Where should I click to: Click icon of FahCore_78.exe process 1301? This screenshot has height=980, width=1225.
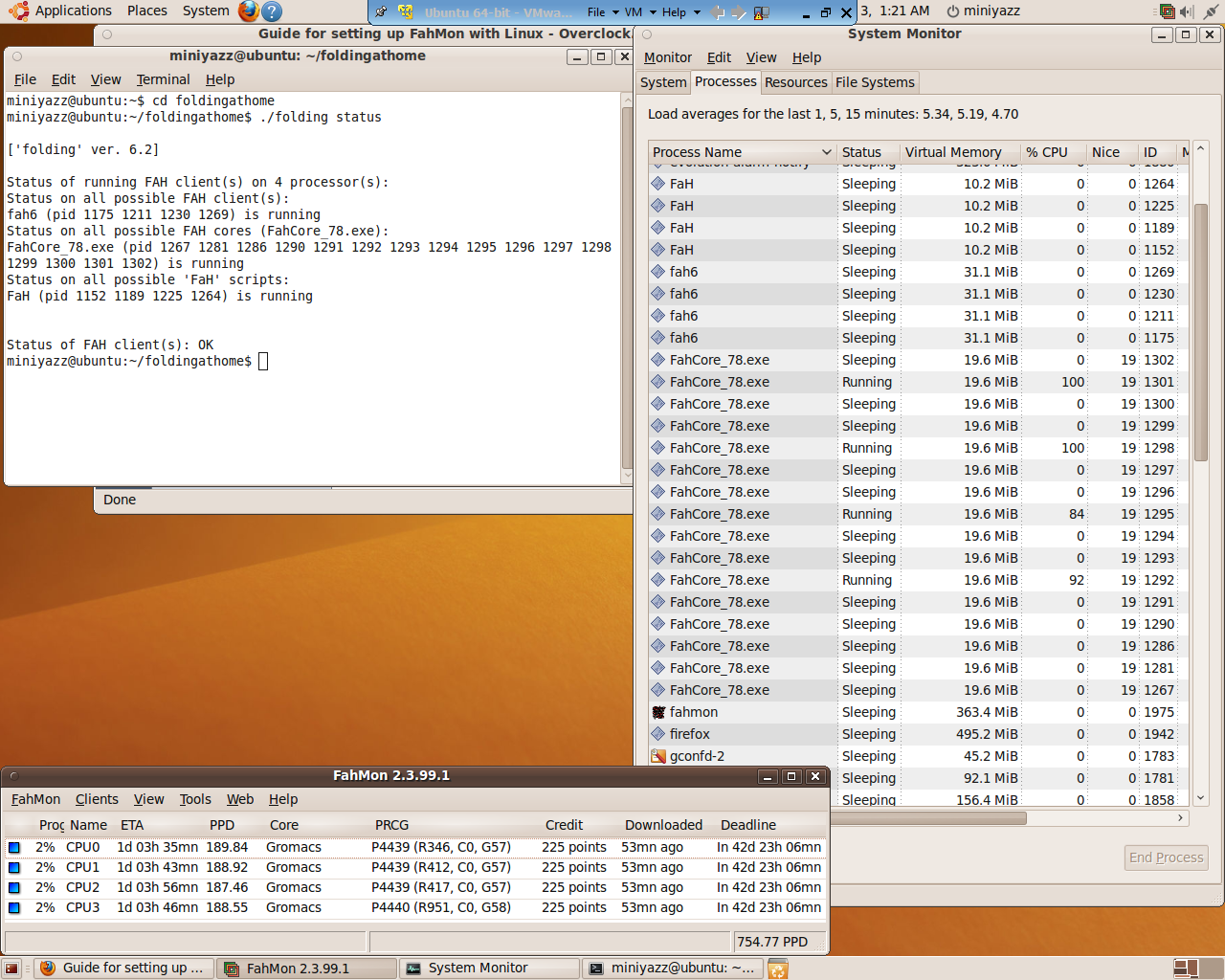pos(658,382)
